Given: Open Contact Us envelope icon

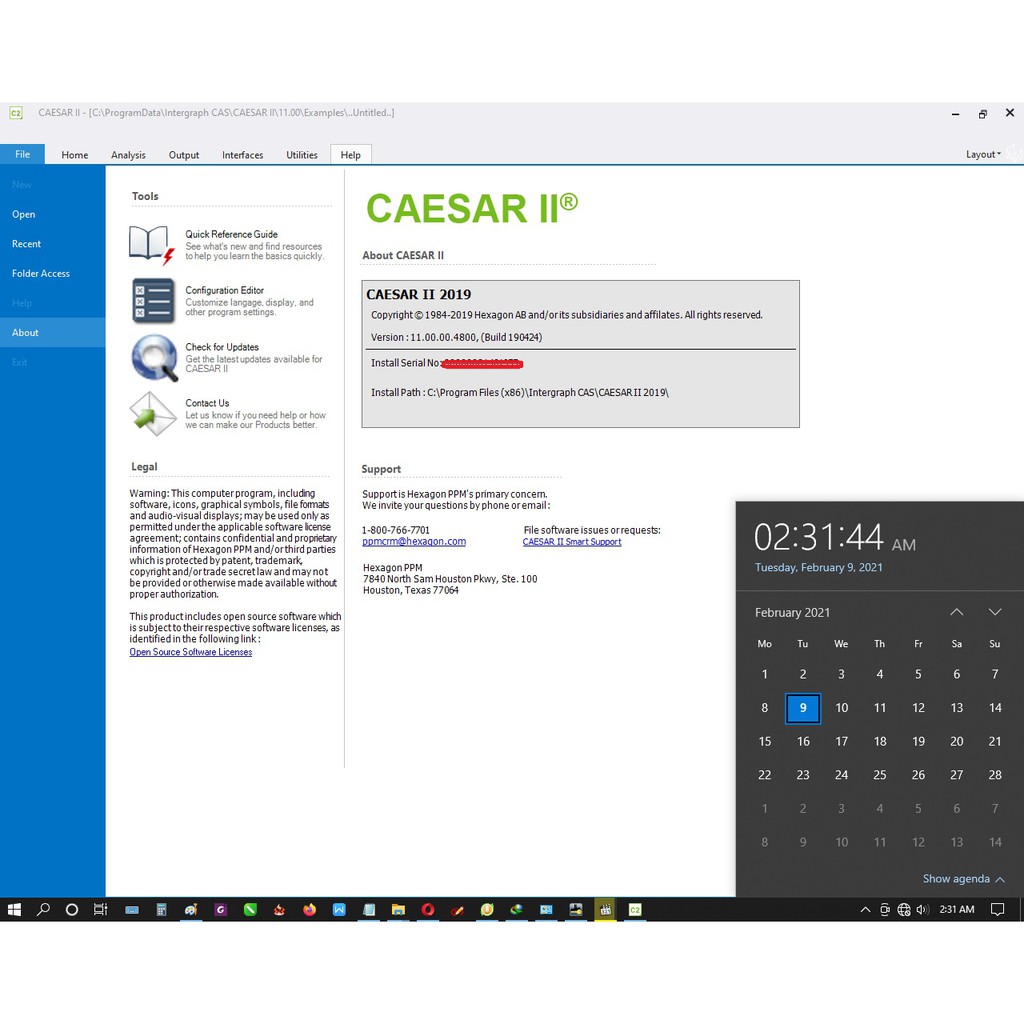Looking at the screenshot, I should pyautogui.click(x=153, y=414).
